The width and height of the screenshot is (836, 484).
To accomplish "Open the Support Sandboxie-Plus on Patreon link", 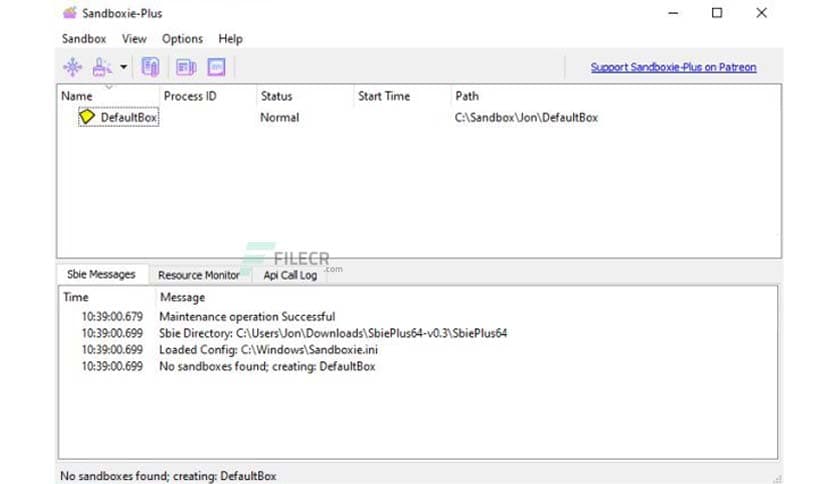I will click(x=673, y=67).
